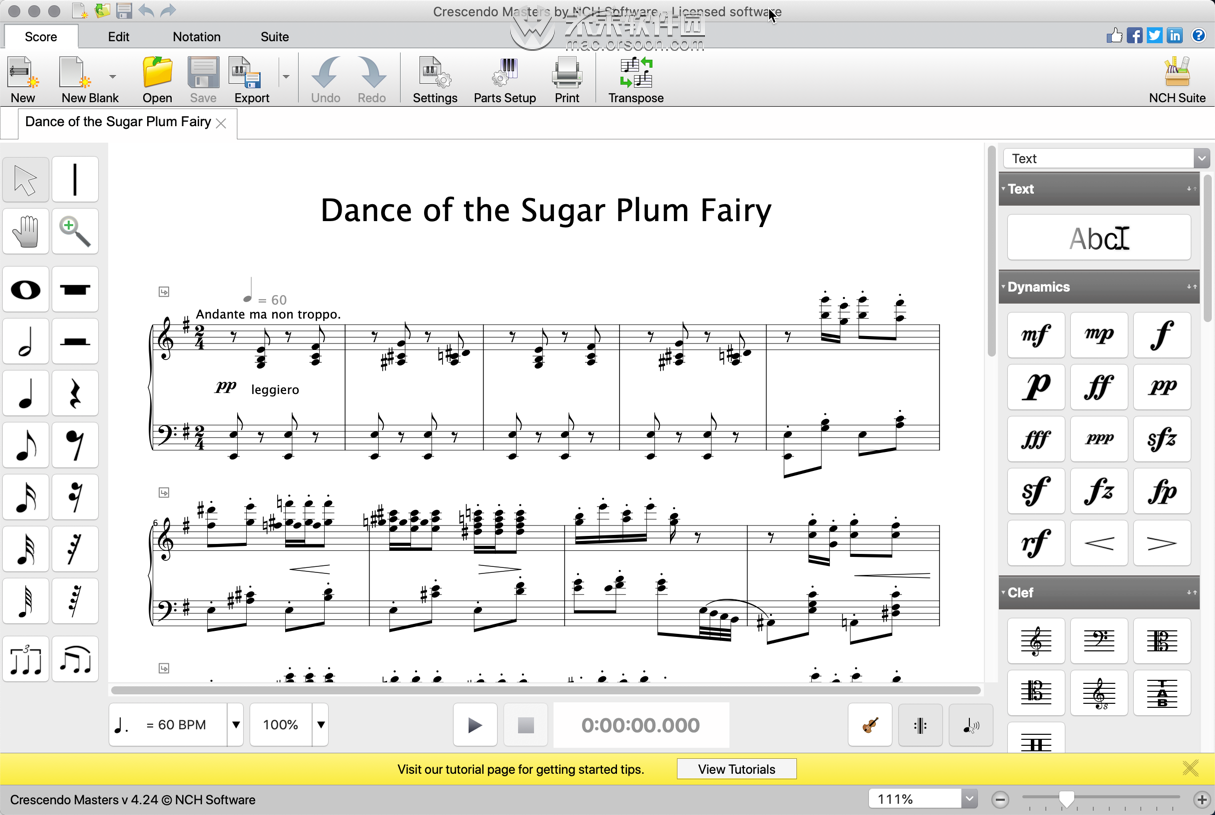Click the Open file toolbar button
Viewport: 1215px width, 815px height.
(x=157, y=80)
